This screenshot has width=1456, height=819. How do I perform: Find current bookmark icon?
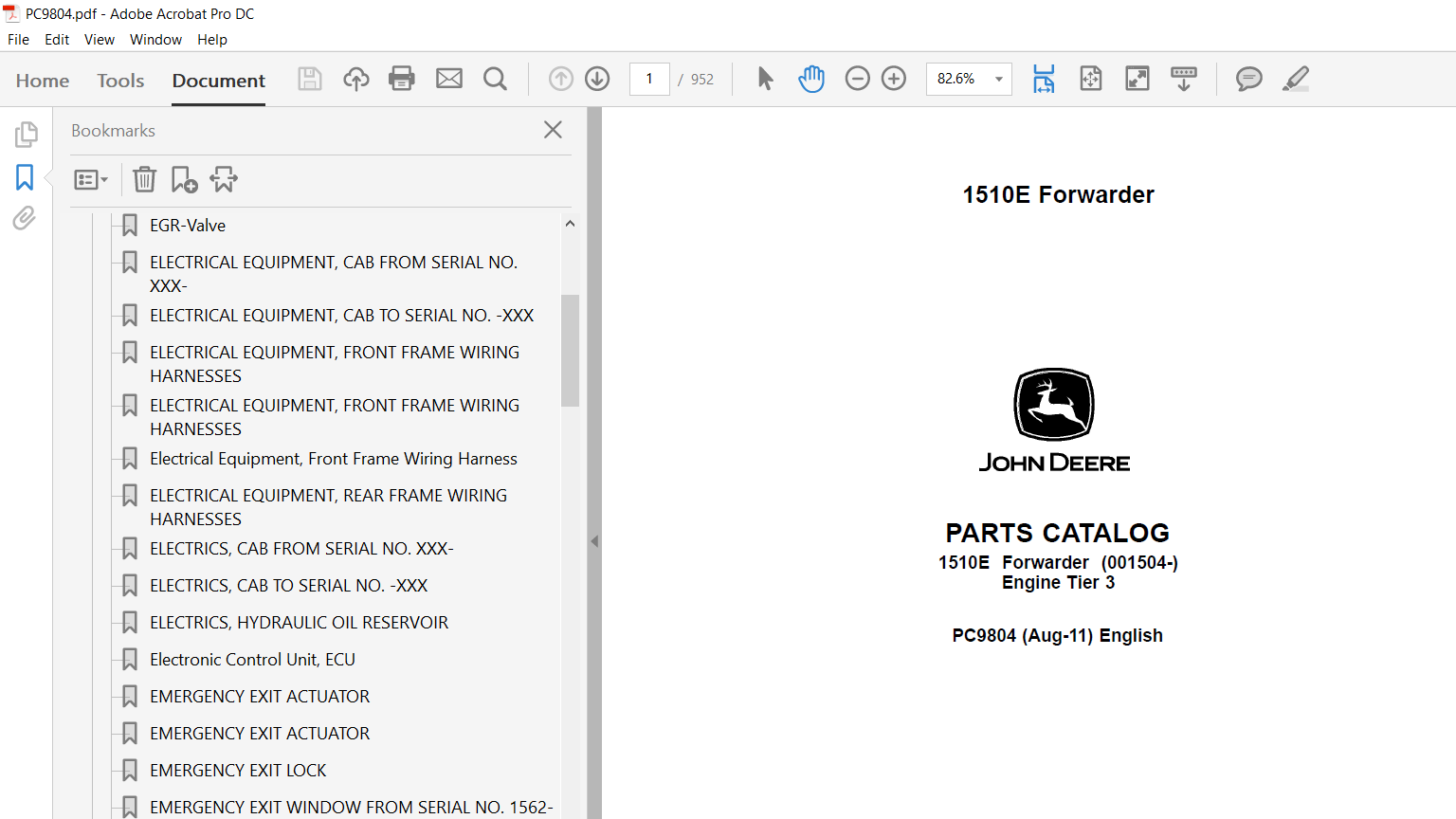click(x=225, y=179)
